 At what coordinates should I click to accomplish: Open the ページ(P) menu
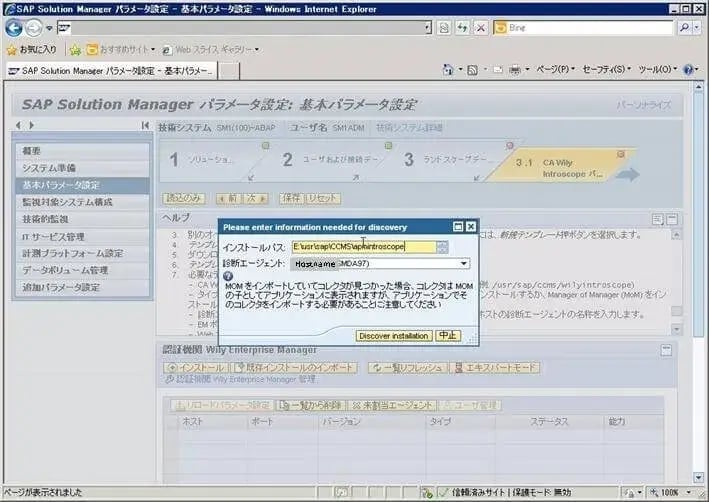(x=555, y=70)
